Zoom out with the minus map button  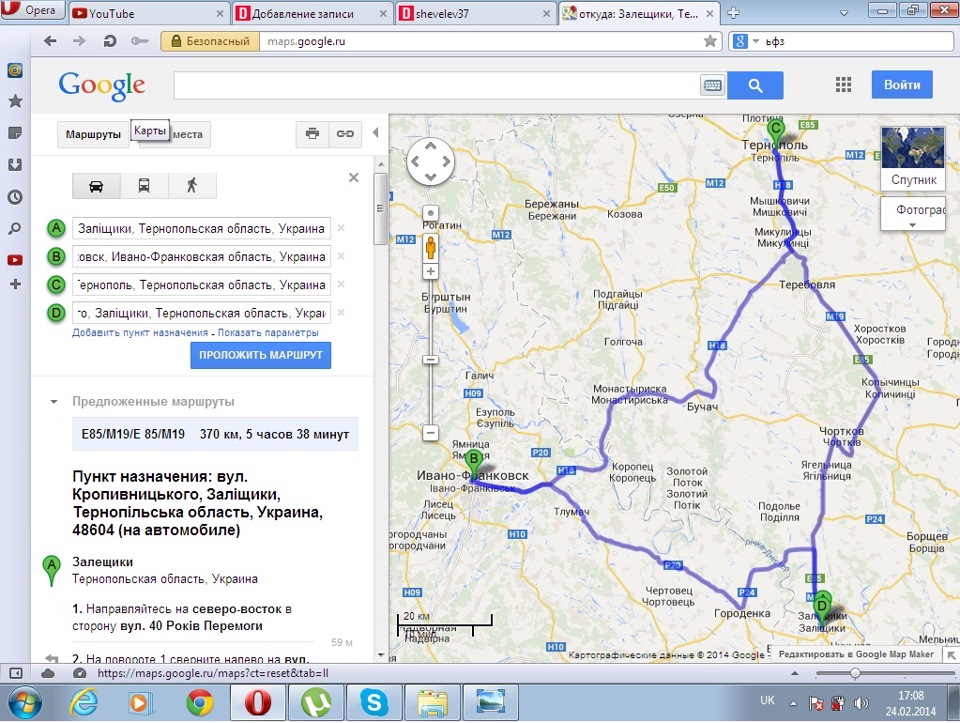tap(430, 433)
